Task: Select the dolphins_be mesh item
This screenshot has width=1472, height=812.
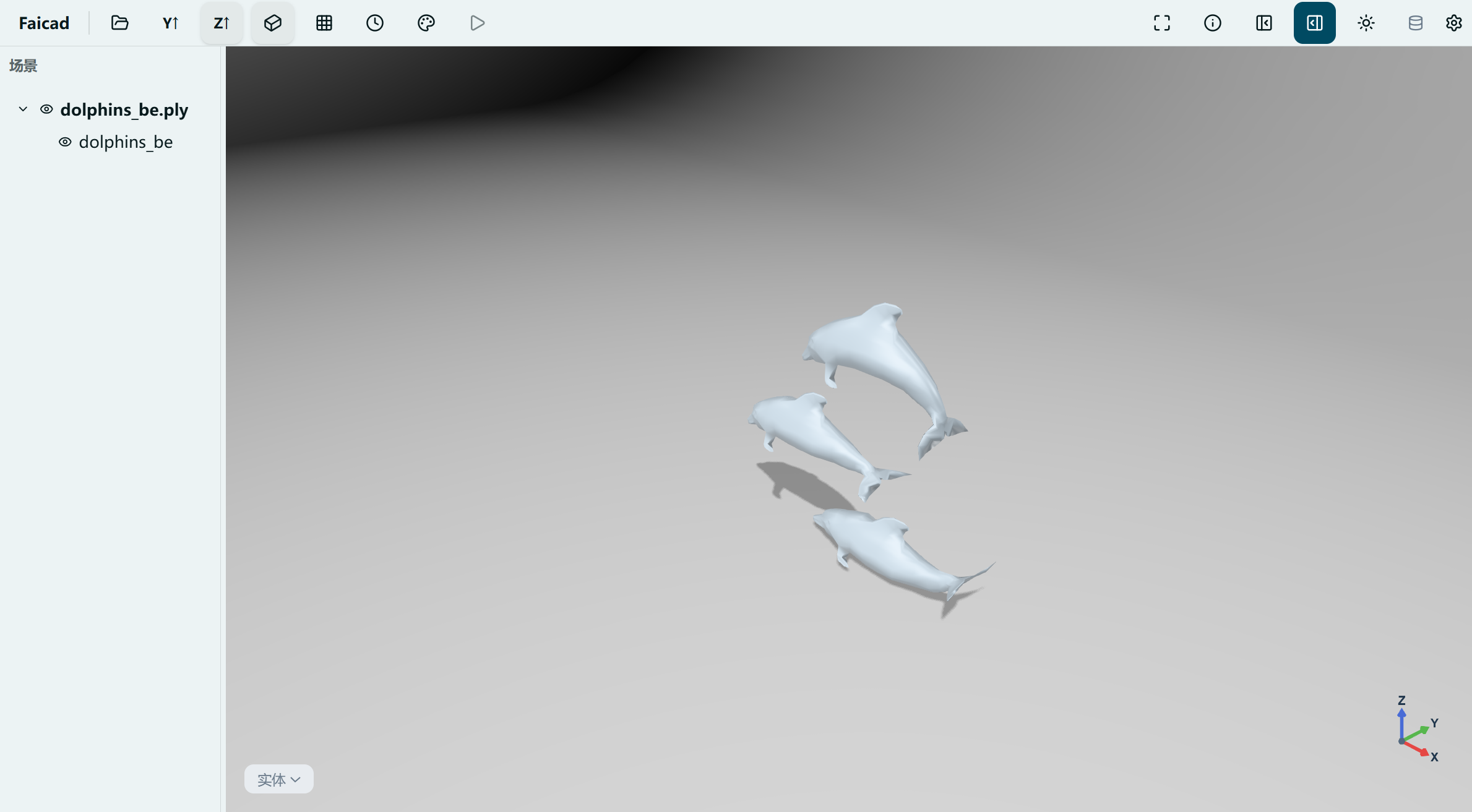Action: 126,142
